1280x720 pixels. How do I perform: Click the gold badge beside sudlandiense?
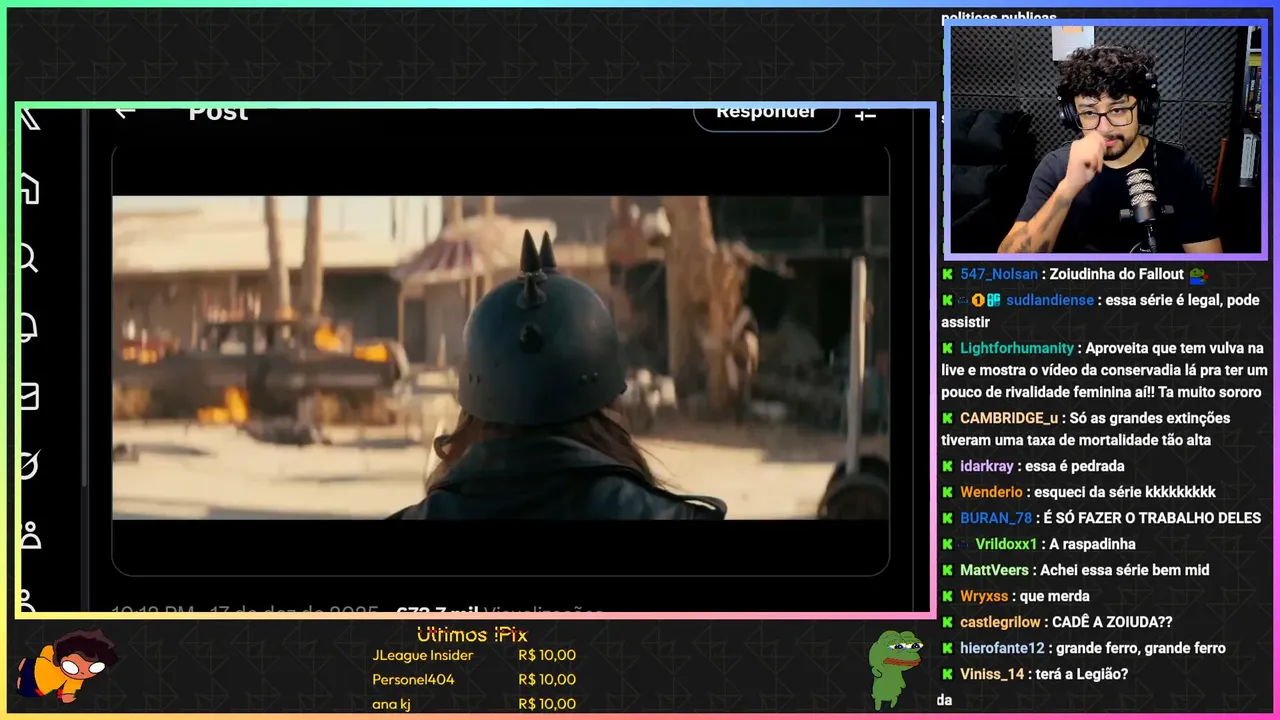978,300
